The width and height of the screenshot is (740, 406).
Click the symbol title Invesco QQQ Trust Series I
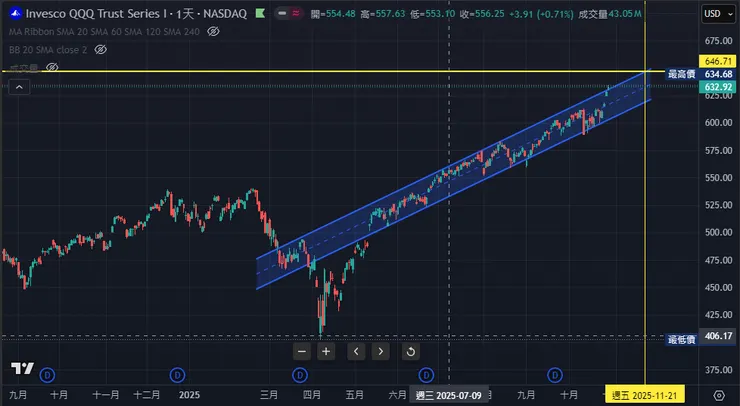tap(97, 14)
